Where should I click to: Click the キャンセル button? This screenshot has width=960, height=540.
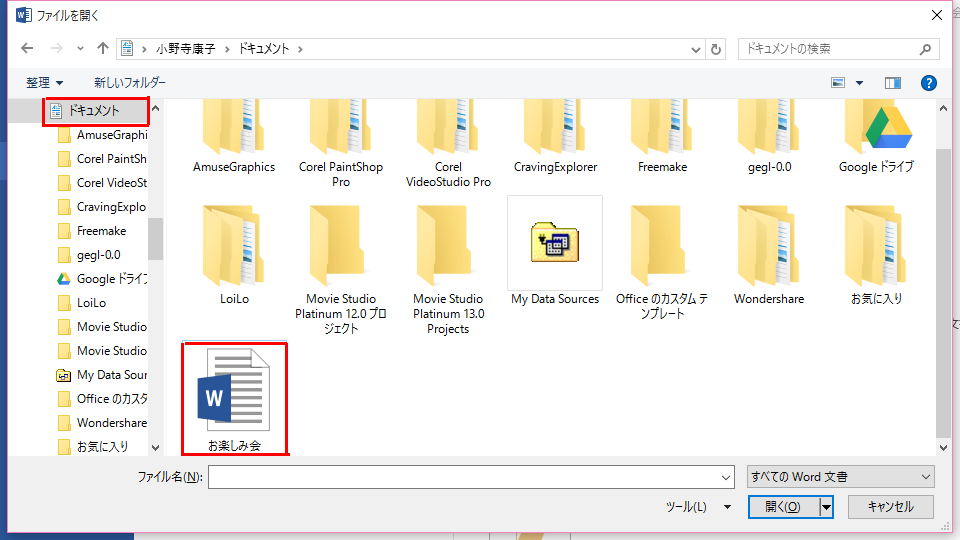pos(890,507)
